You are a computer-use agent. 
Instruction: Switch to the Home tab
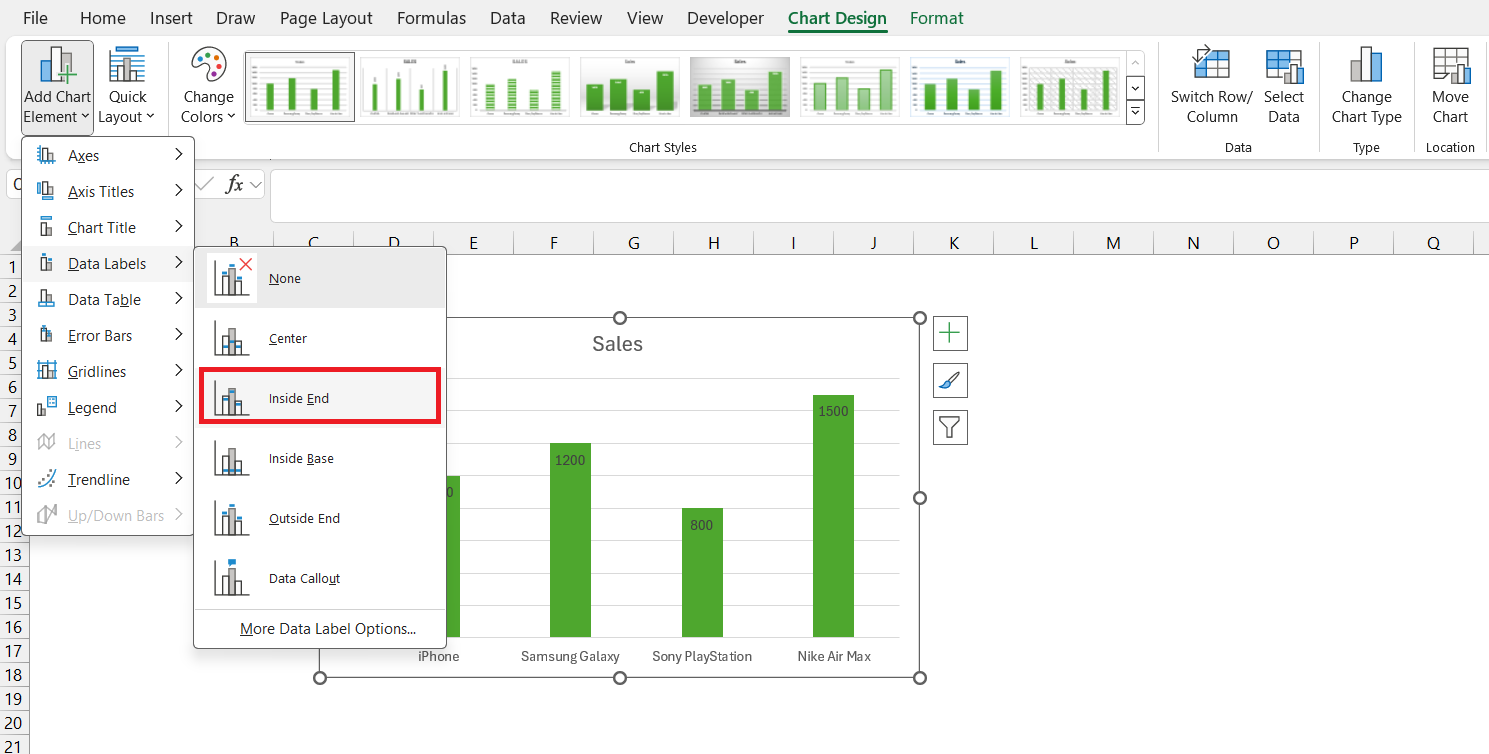click(103, 18)
